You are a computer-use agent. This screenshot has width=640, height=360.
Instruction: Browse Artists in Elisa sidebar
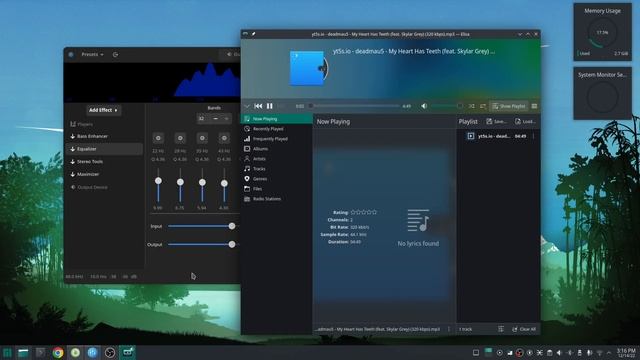[x=277, y=159]
